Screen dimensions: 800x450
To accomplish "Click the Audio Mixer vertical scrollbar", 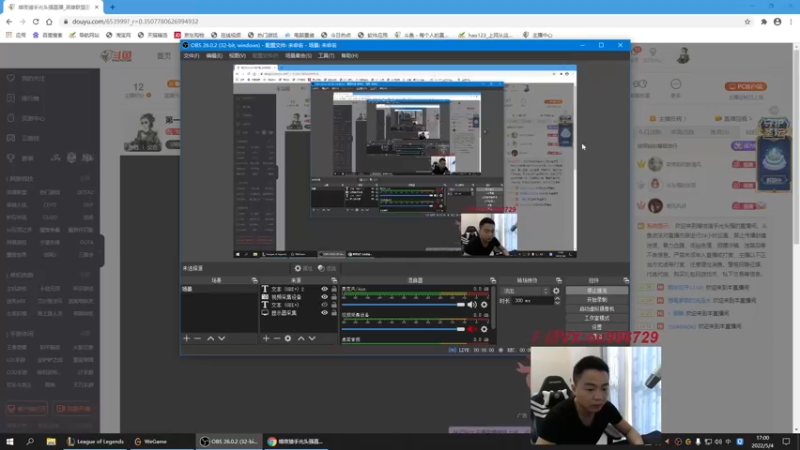I will (493, 306).
